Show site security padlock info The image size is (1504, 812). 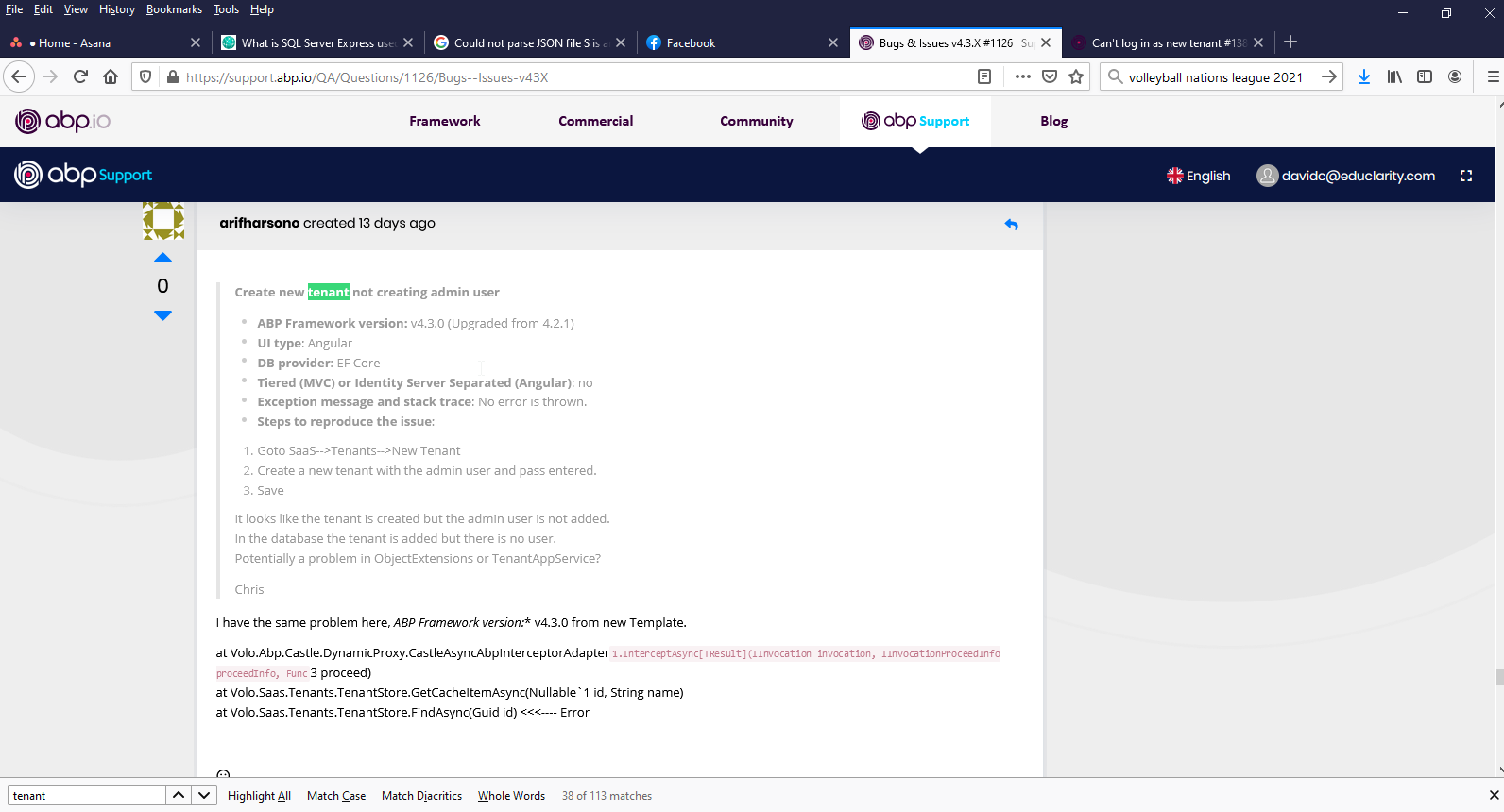point(172,76)
